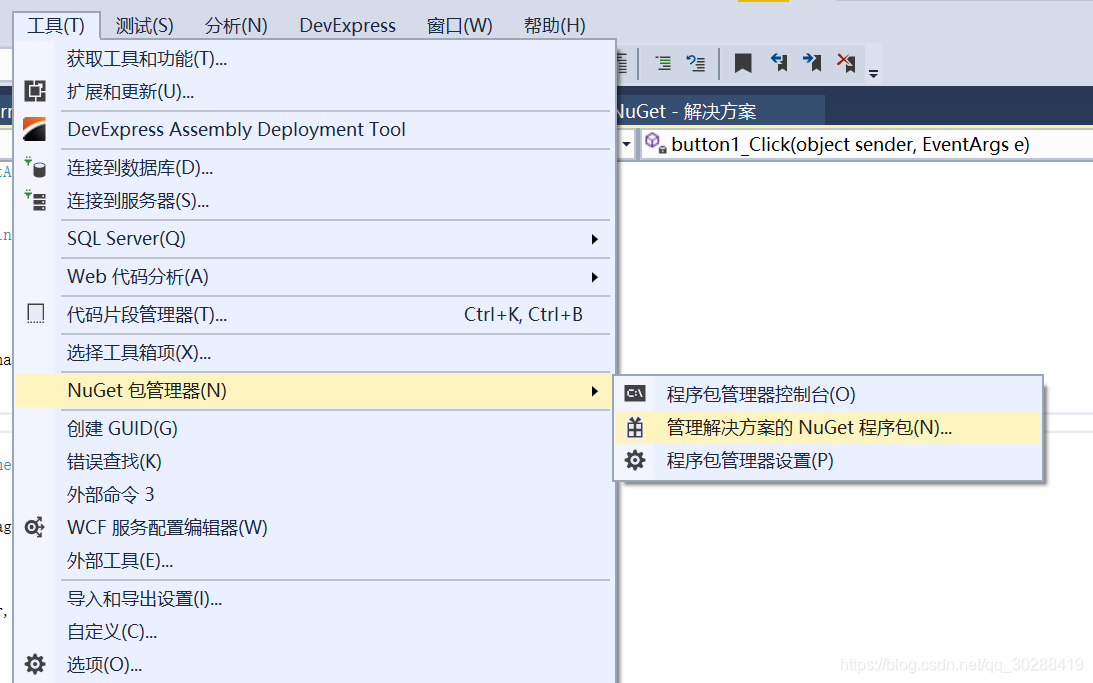The image size is (1093, 683).
Task: Select 连接到服务器(S)... menu item
Action: (x=314, y=201)
